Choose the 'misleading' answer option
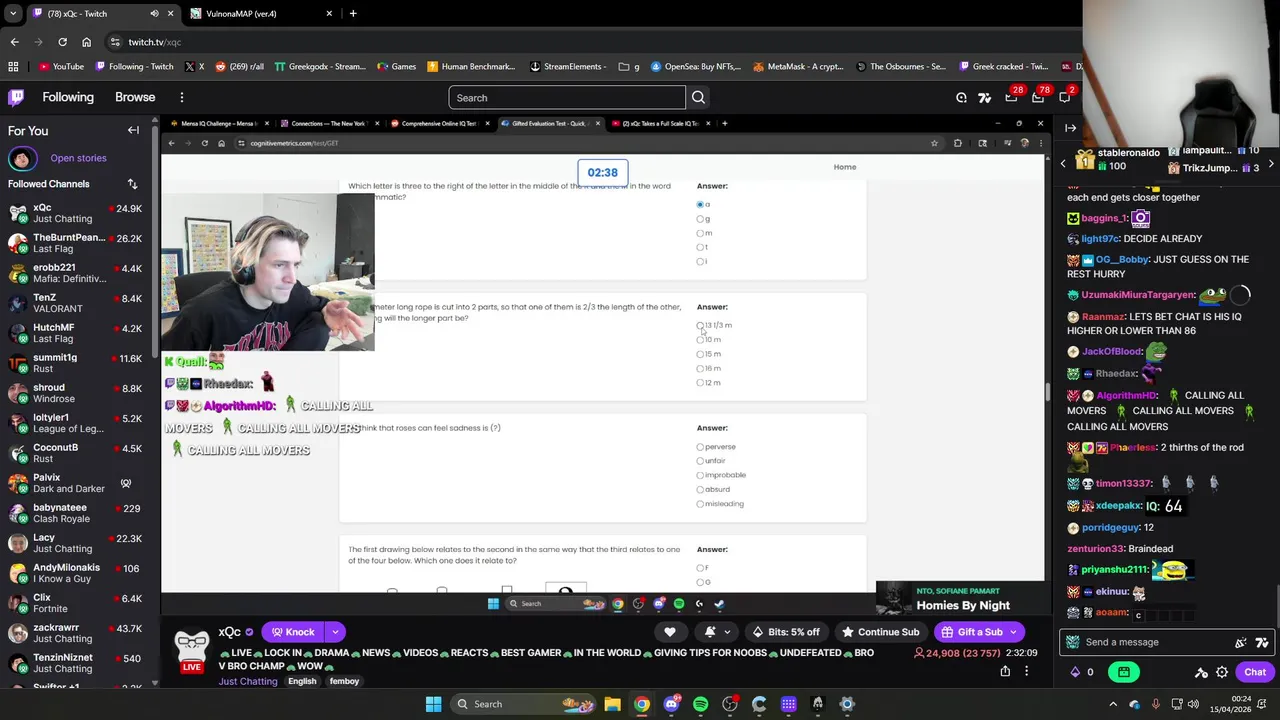This screenshot has height=720, width=1280. coord(700,504)
